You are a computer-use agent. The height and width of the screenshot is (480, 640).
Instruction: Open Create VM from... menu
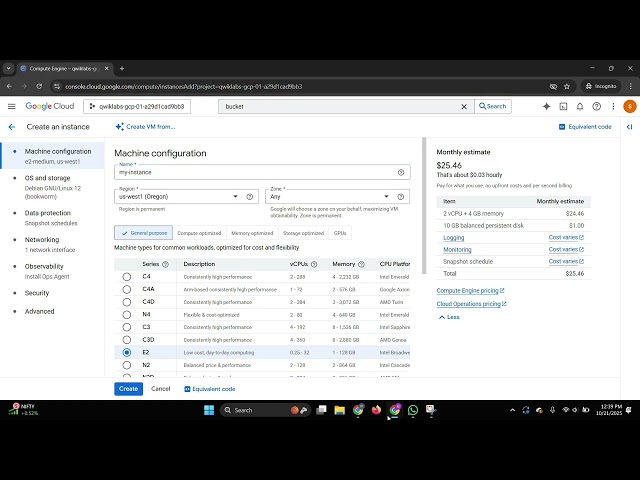(x=145, y=127)
